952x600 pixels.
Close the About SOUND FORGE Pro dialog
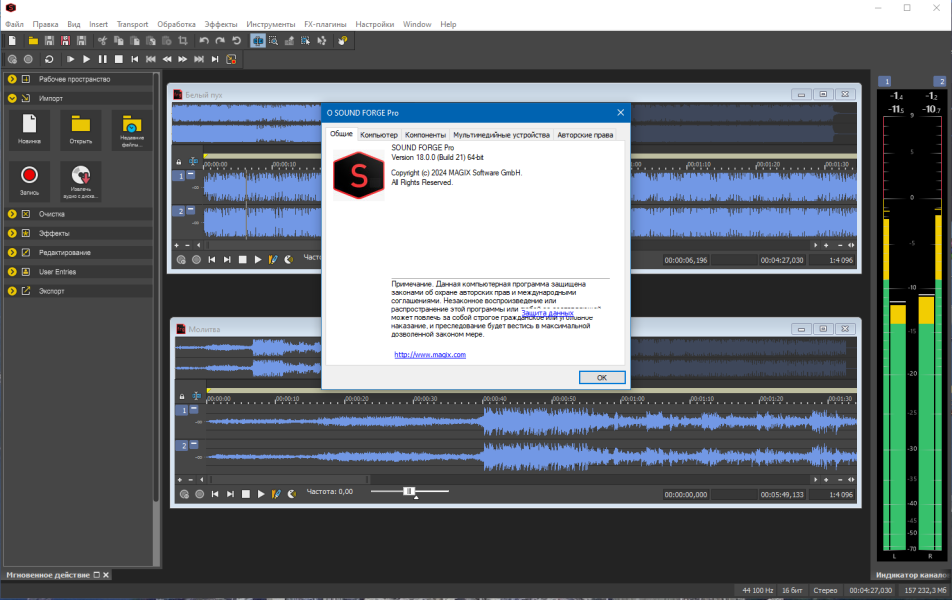coord(620,112)
